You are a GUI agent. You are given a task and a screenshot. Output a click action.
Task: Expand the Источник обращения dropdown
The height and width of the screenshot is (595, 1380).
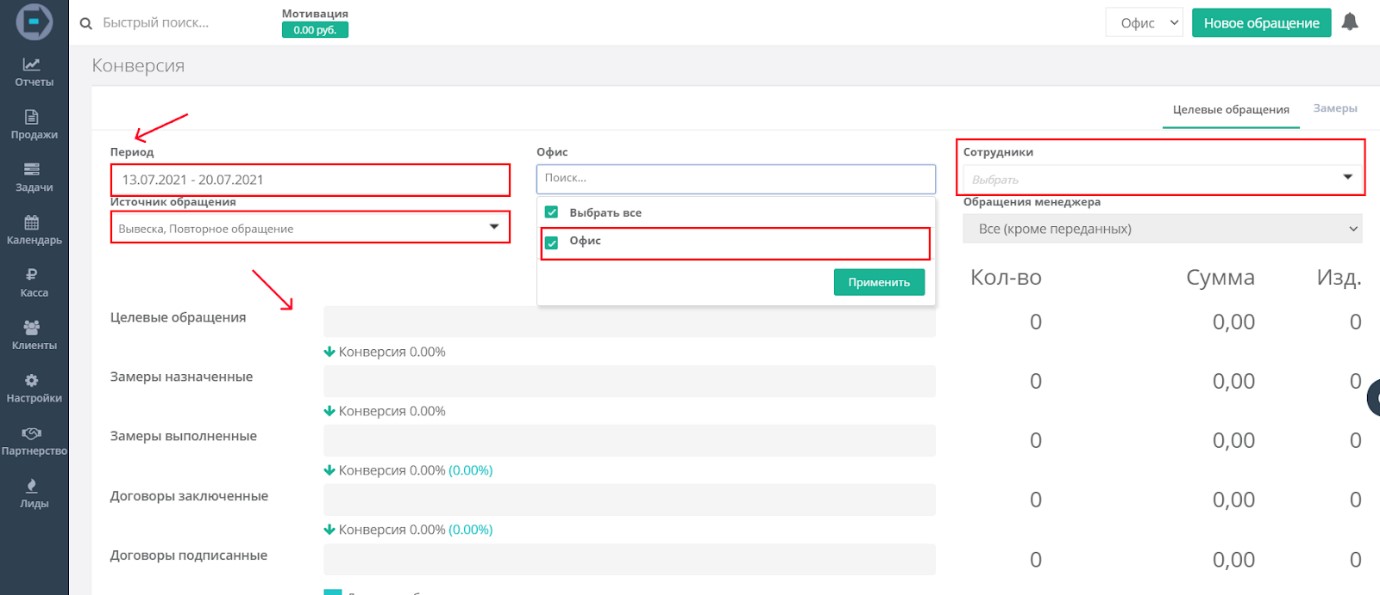(310, 228)
